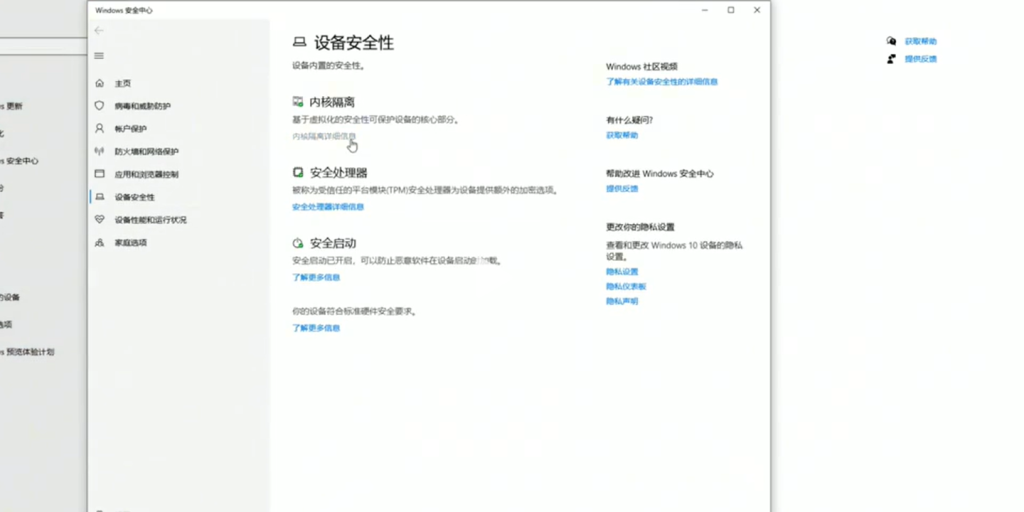This screenshot has width=1024, height=512.
Task: Click 了解更多信息 under hardware security requirements
Action: [316, 328]
